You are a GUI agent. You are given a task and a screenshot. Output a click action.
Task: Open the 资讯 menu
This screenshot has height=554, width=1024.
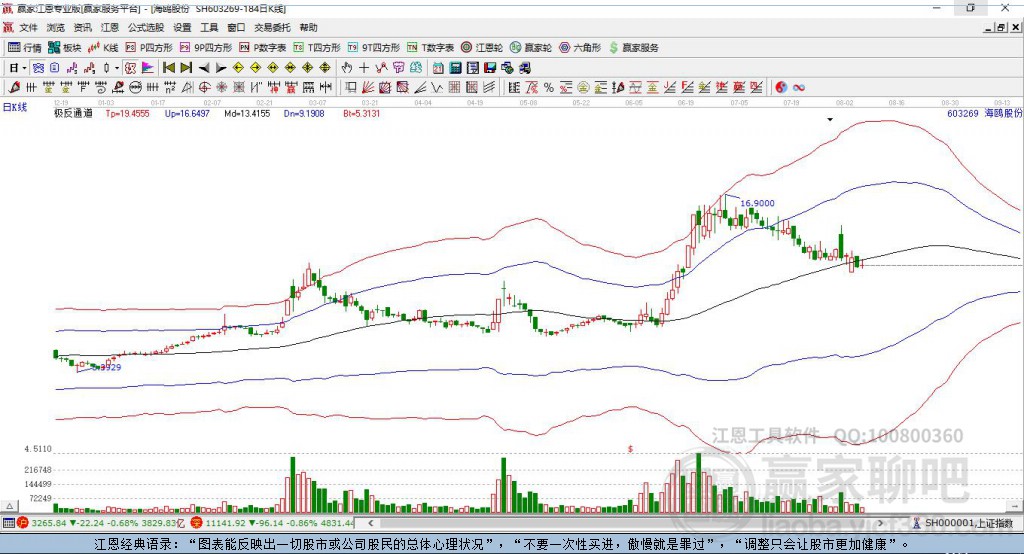point(82,27)
